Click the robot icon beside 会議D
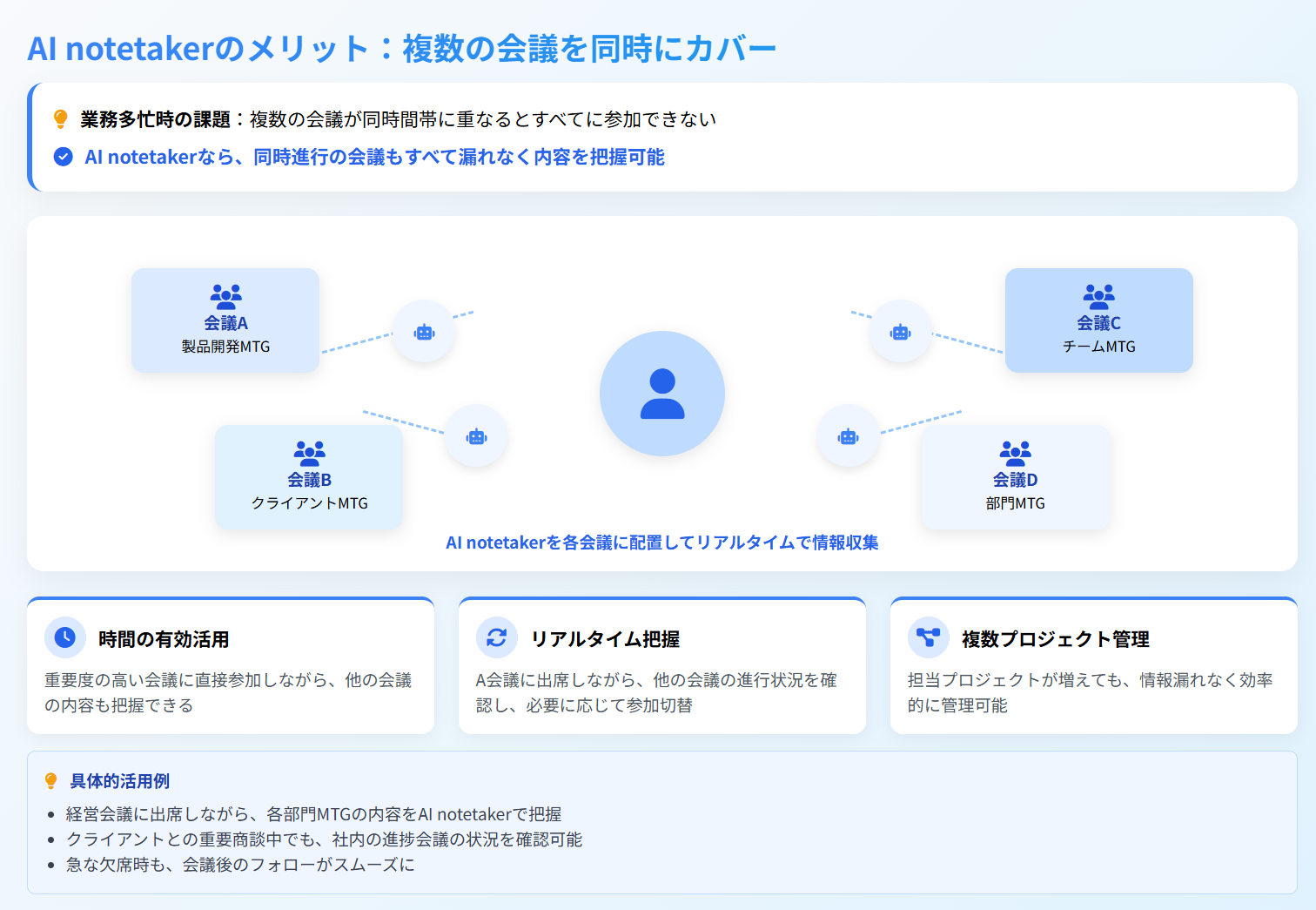 848,436
